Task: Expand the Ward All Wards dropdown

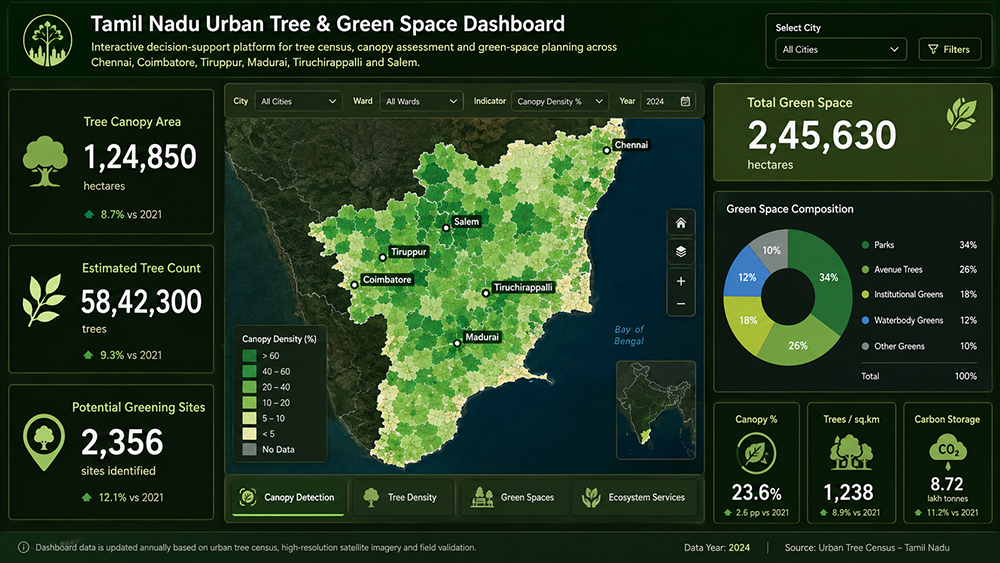Action: point(421,101)
